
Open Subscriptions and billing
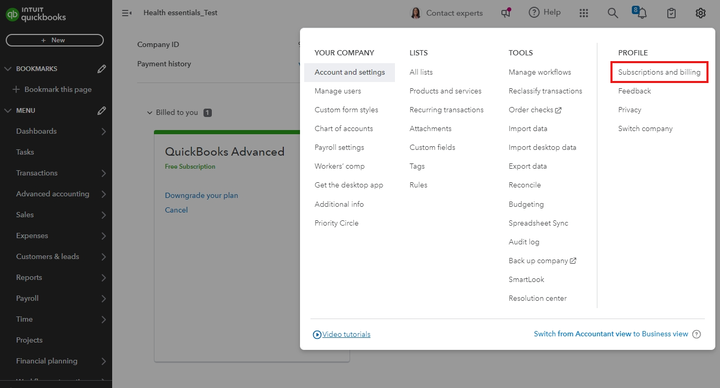pyautogui.click(x=659, y=72)
